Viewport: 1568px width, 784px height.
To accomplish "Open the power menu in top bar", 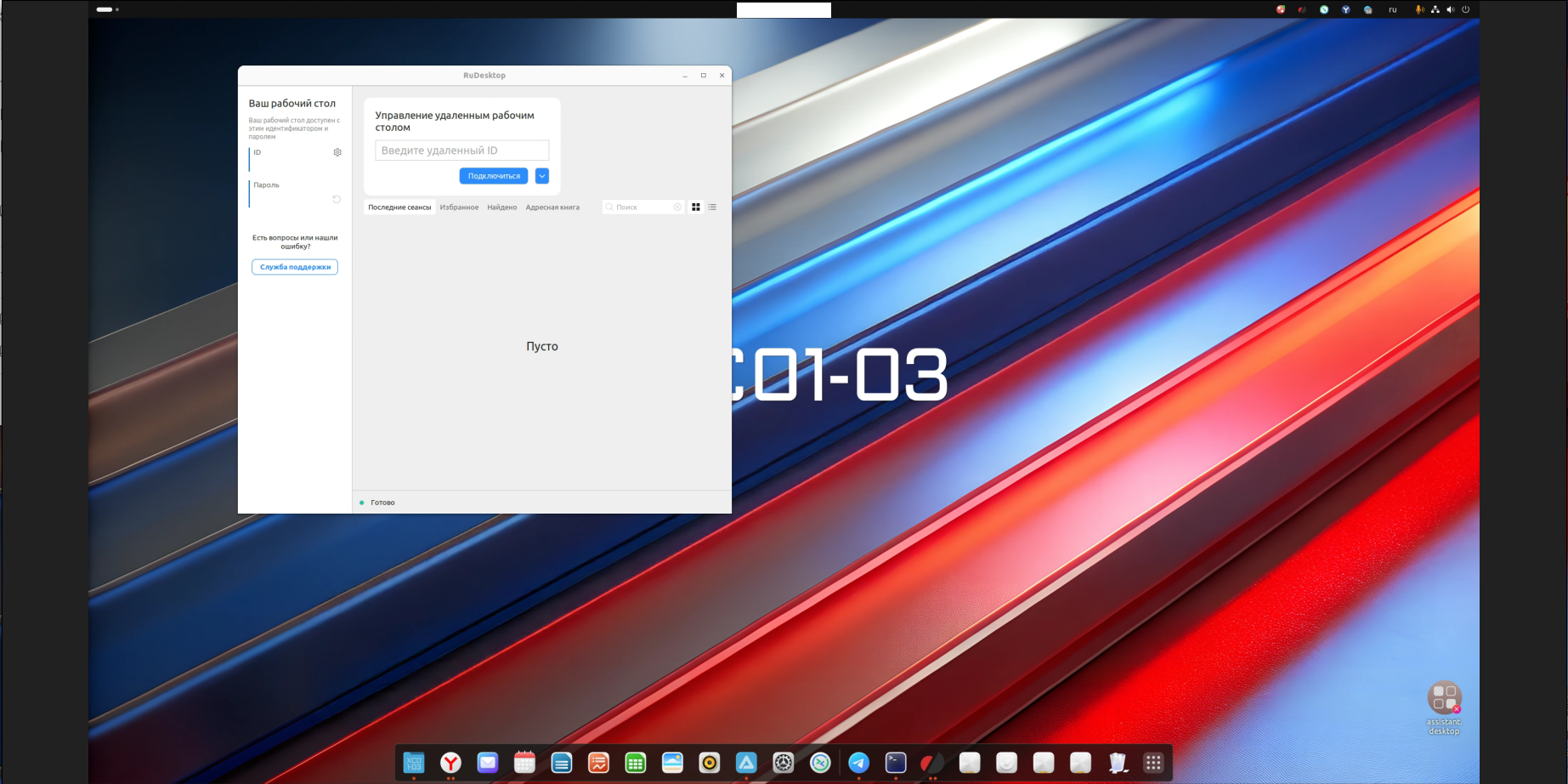I will point(1465,9).
